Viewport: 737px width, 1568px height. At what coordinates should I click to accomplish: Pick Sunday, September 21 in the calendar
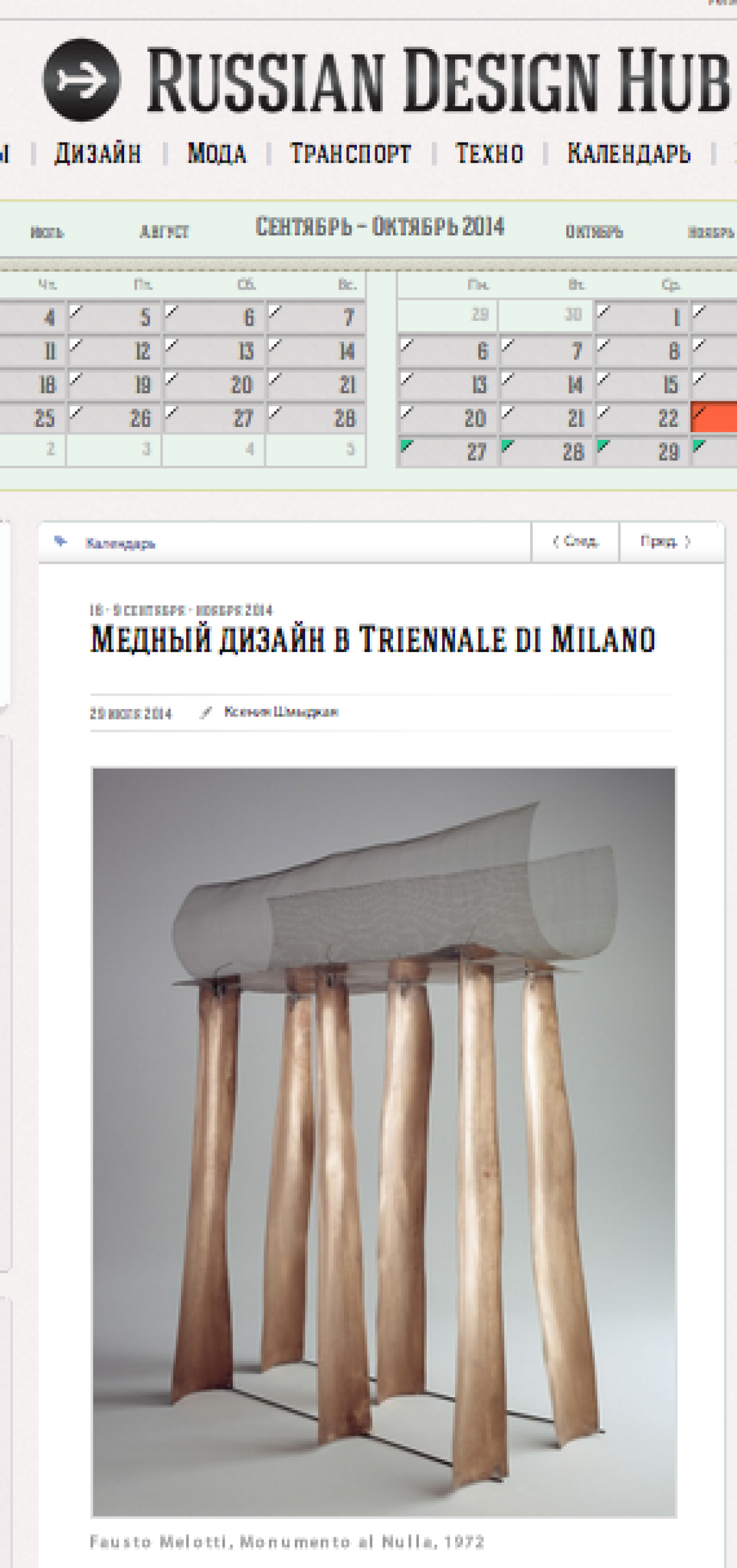pos(316,385)
